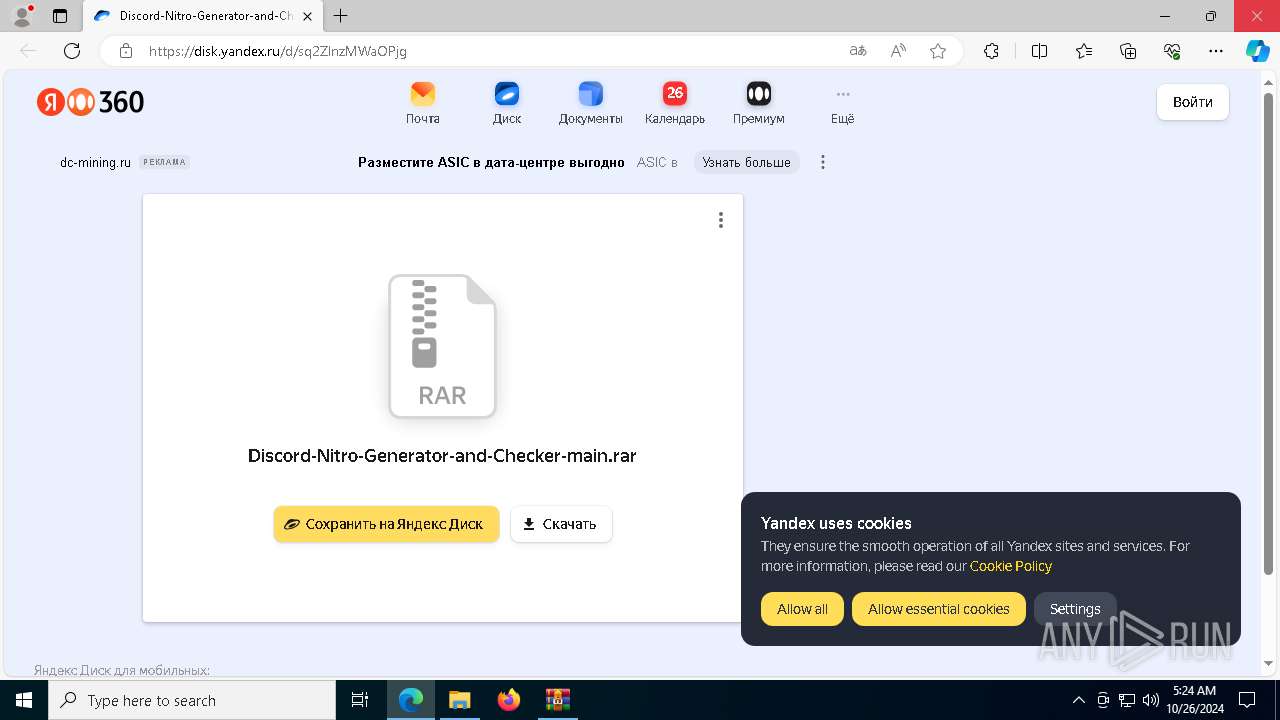Open the file card three-dot menu
Screen dimensions: 1280x720
tap(721, 220)
